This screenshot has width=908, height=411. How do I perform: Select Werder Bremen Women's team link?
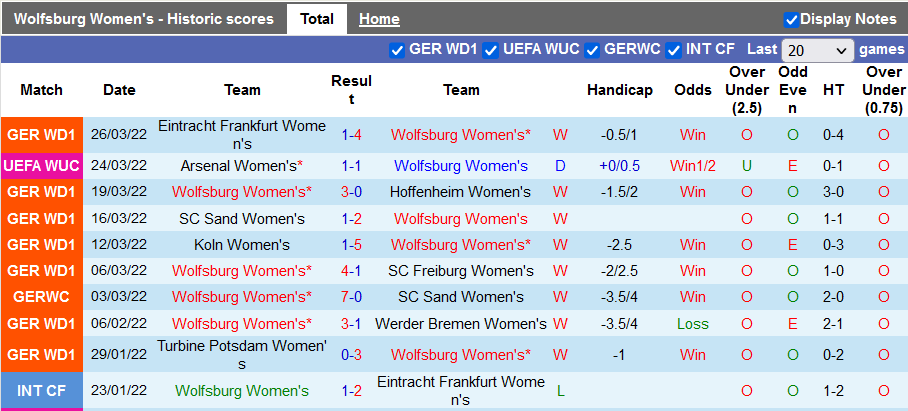pos(461,324)
